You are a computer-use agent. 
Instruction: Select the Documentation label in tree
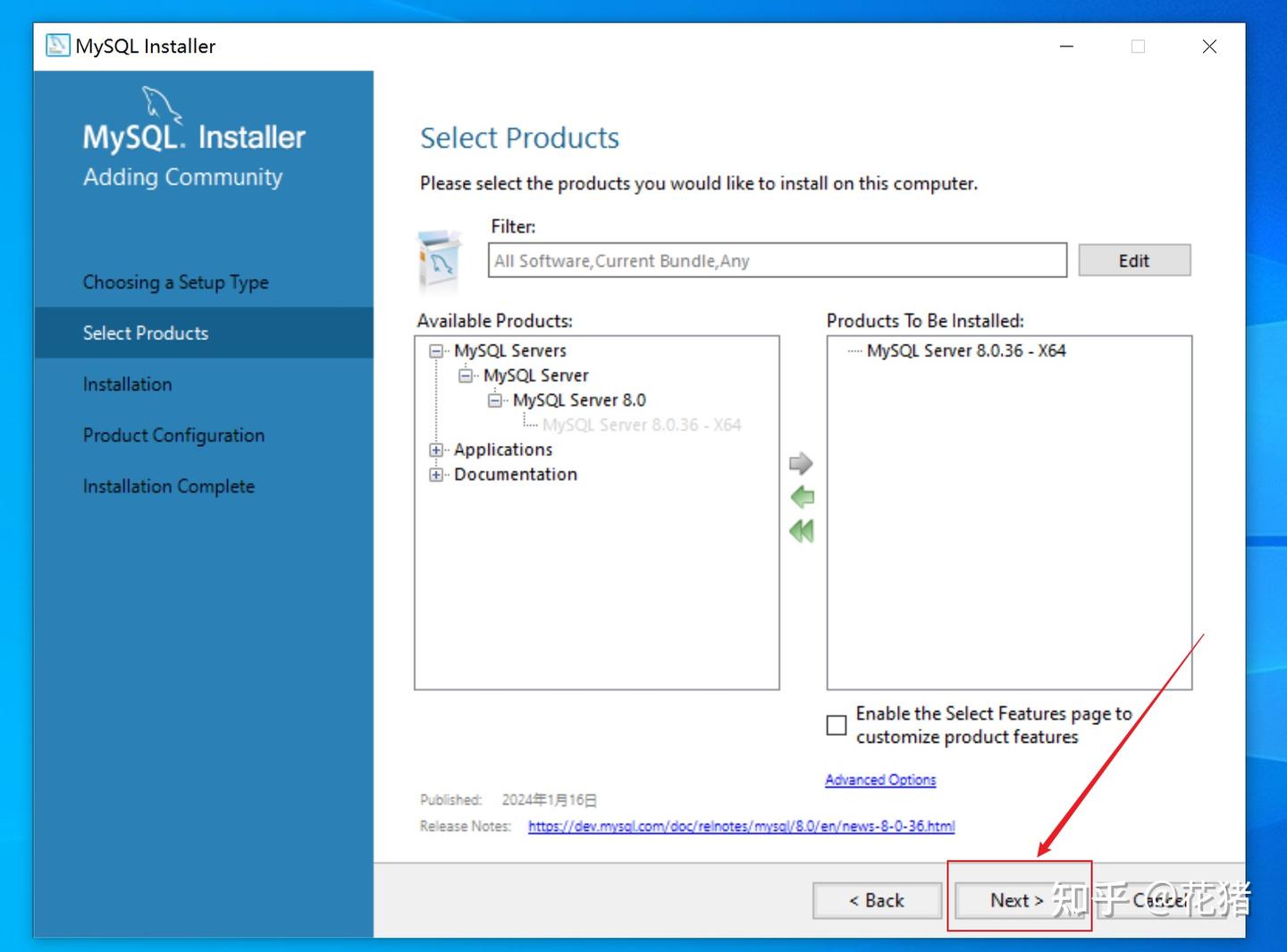pos(516,475)
